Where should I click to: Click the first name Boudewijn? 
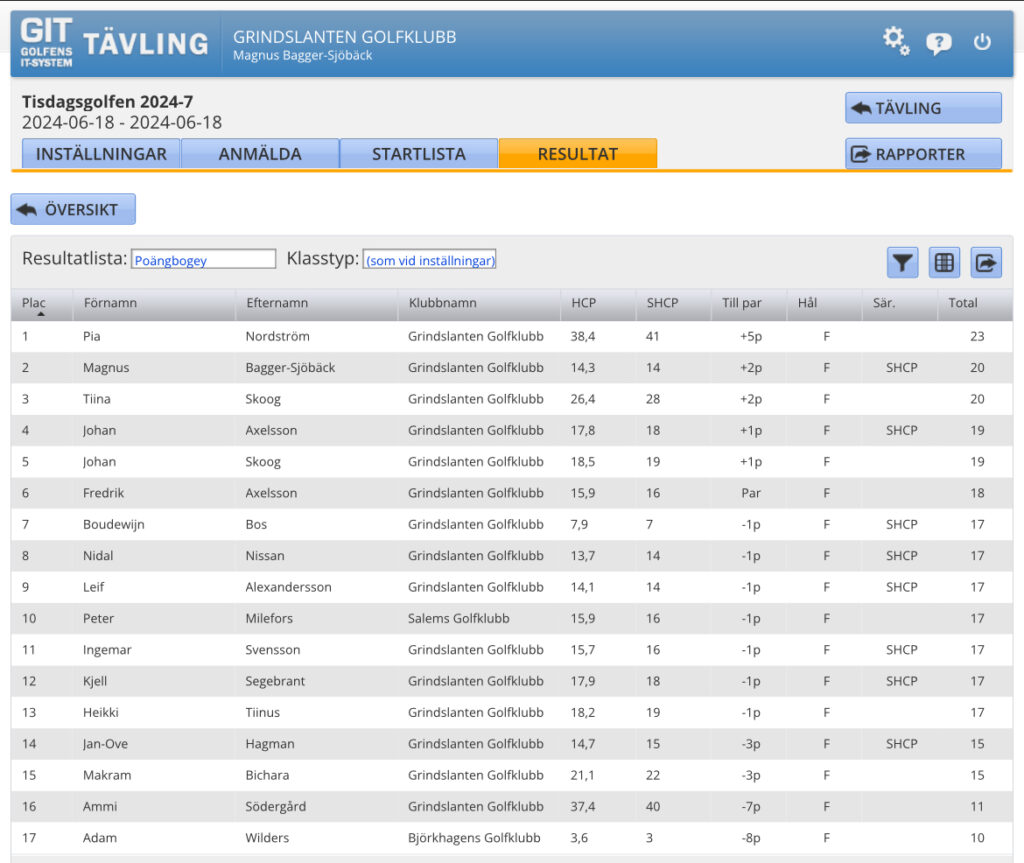point(114,525)
